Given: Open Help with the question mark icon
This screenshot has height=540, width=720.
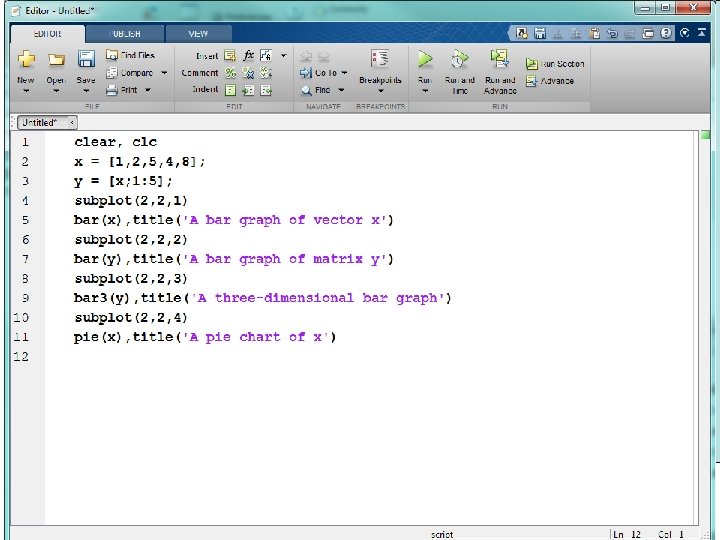Looking at the screenshot, I should click(666, 33).
